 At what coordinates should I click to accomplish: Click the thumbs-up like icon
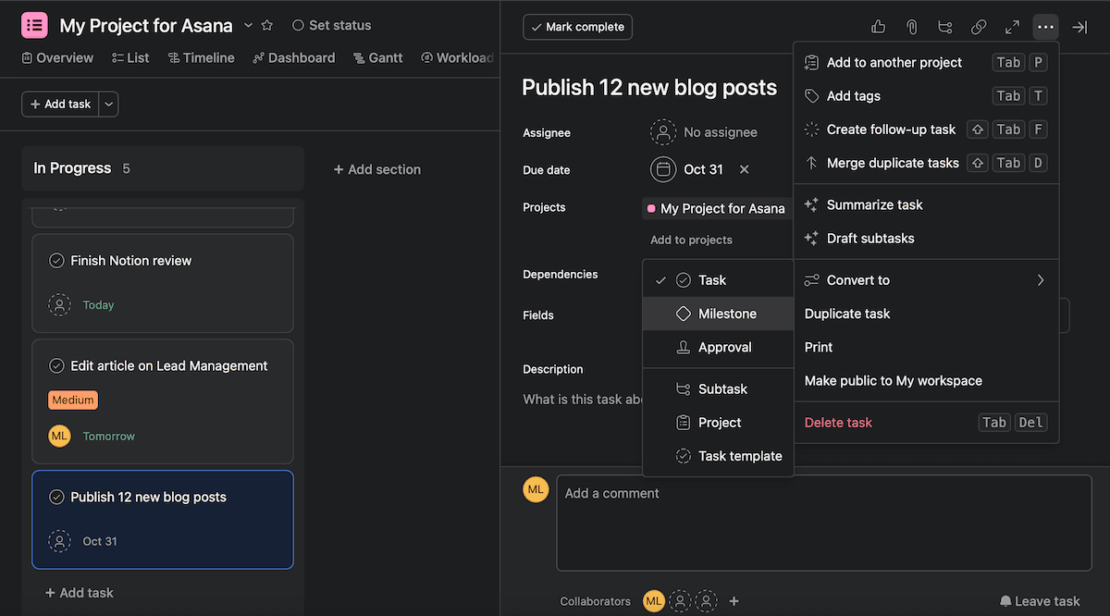click(877, 26)
